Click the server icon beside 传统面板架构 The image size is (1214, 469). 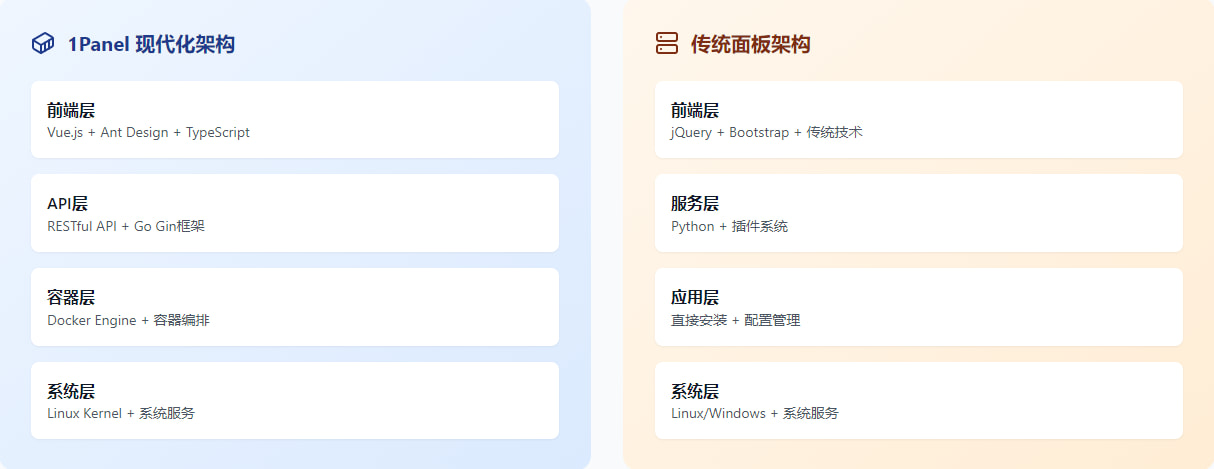667,44
